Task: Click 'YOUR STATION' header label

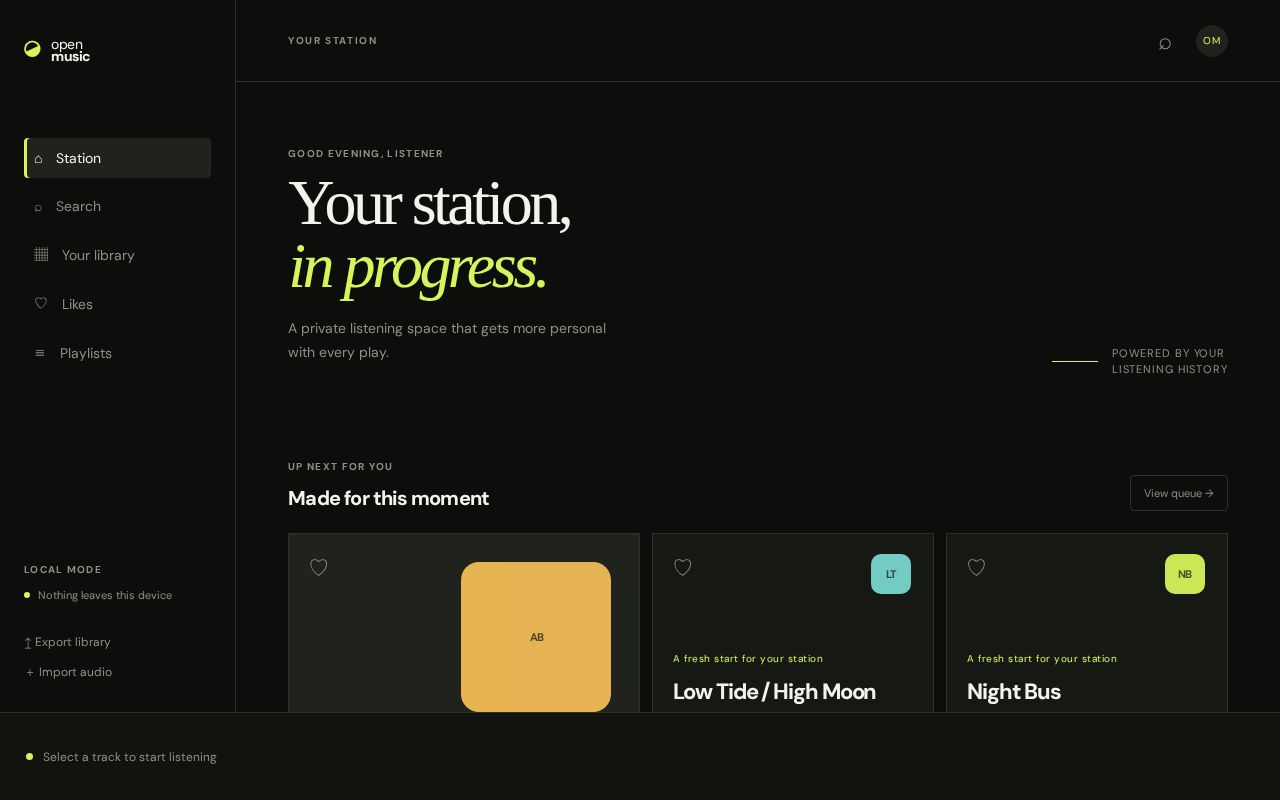Action: pyautogui.click(x=333, y=41)
